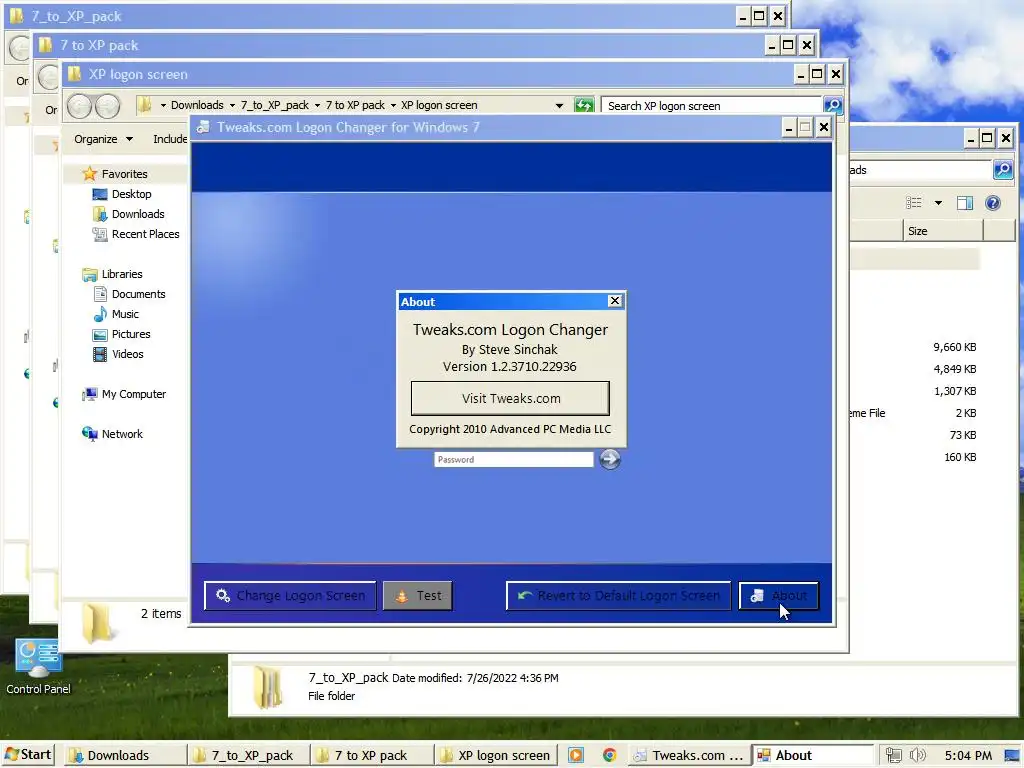Click the network tray icon
The image size is (1024, 768).
tap(893, 756)
